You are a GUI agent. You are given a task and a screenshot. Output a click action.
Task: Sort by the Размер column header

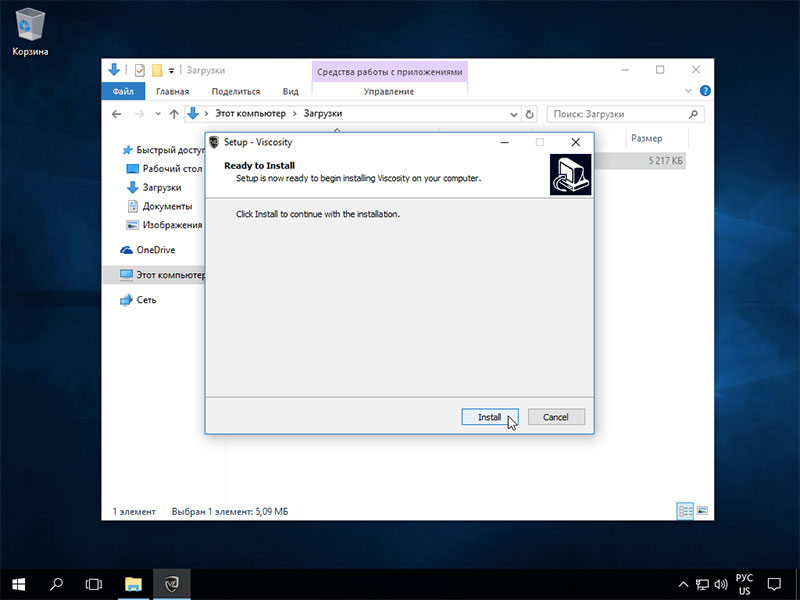646,138
